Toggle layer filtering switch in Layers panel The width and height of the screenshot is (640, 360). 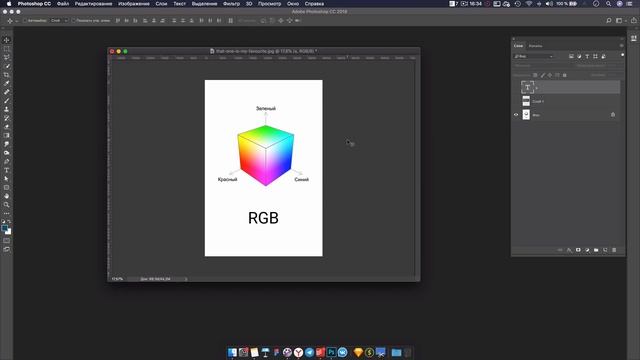point(622,56)
